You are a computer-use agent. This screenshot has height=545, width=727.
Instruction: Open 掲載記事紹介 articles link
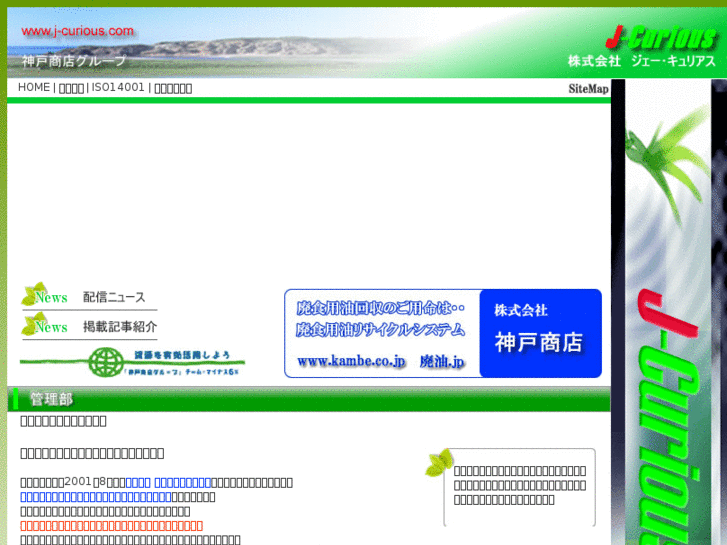(120, 327)
